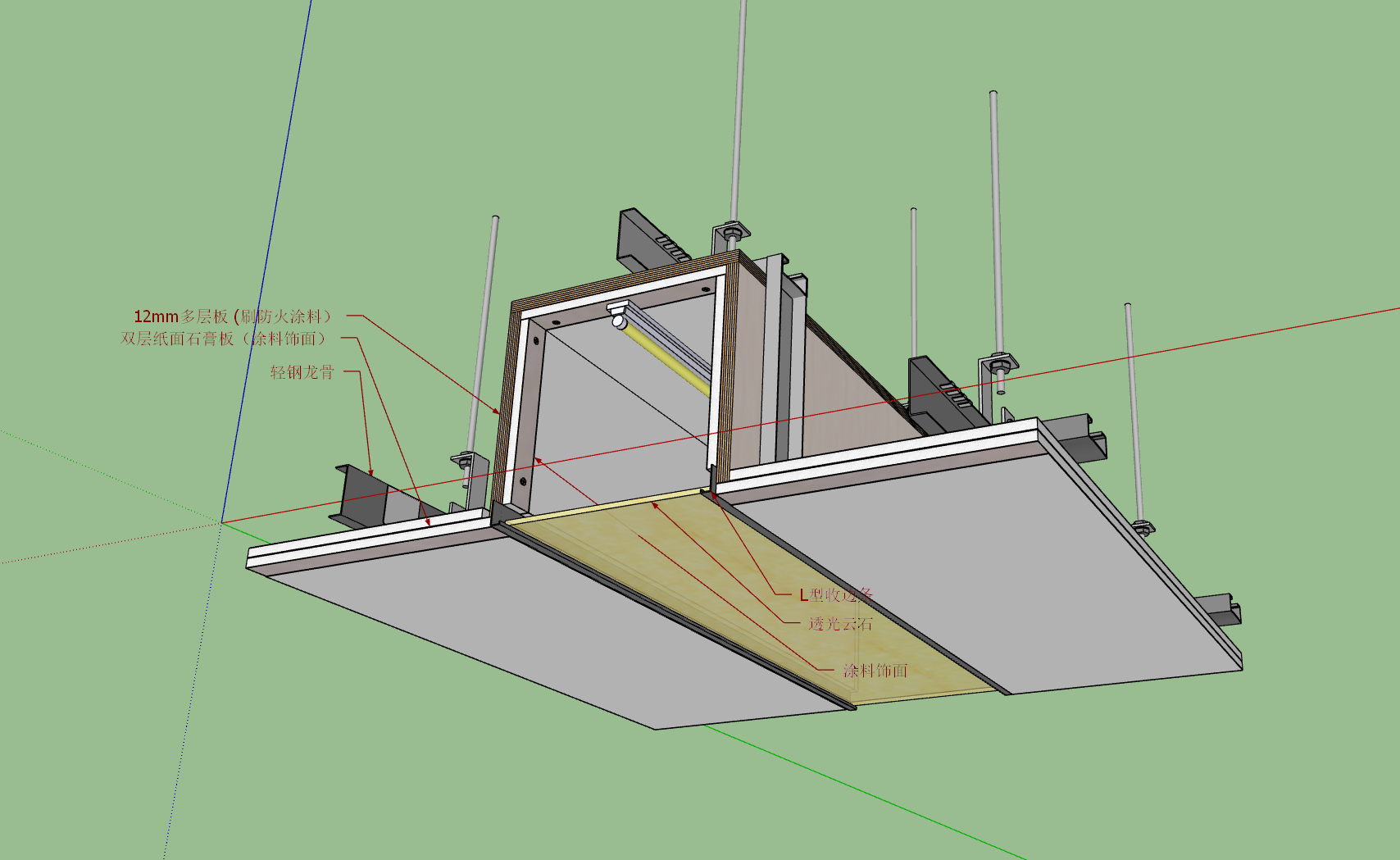Click the hanger nut on far-right rod

(x=1142, y=526)
